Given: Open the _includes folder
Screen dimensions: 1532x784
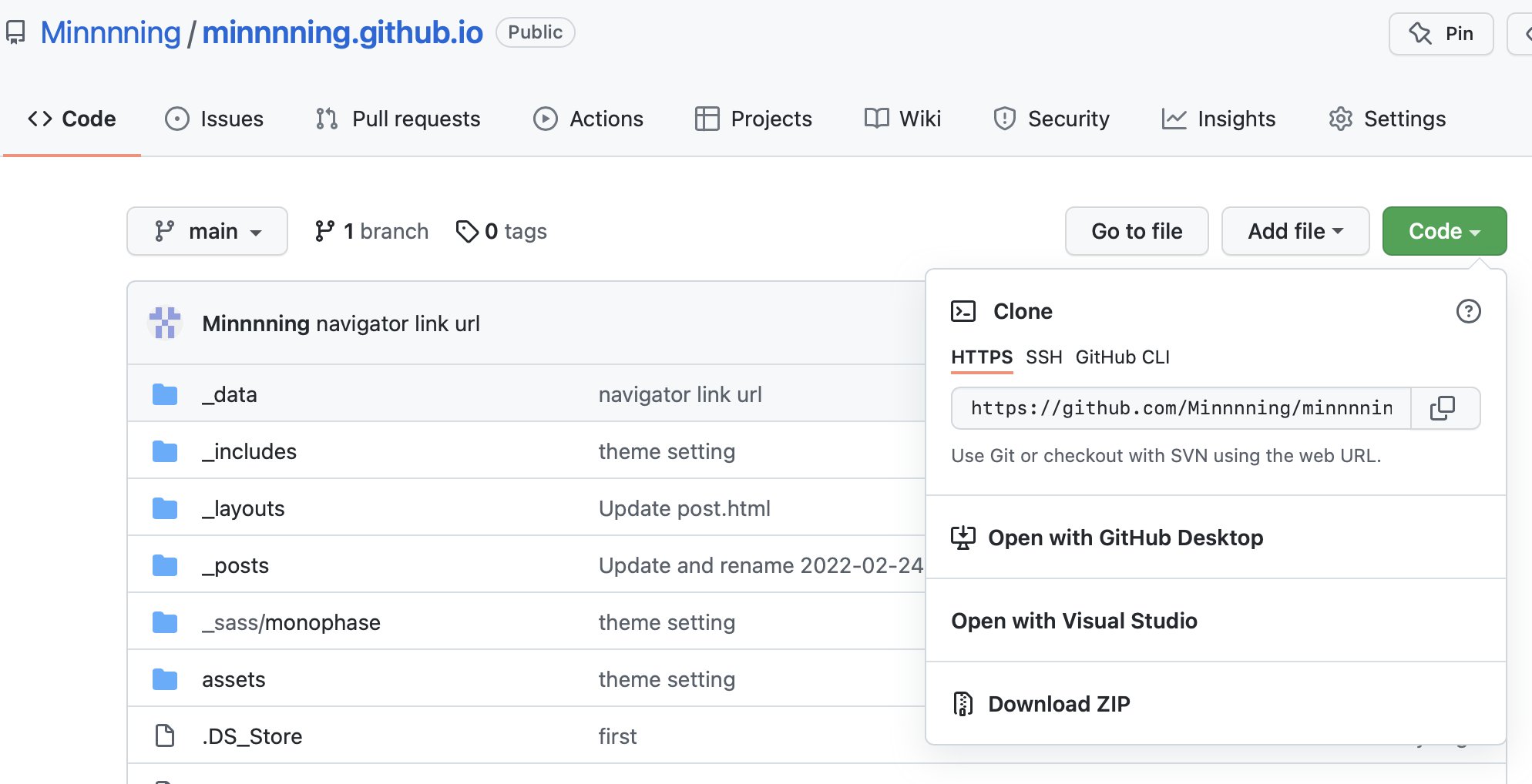Looking at the screenshot, I should [x=249, y=451].
